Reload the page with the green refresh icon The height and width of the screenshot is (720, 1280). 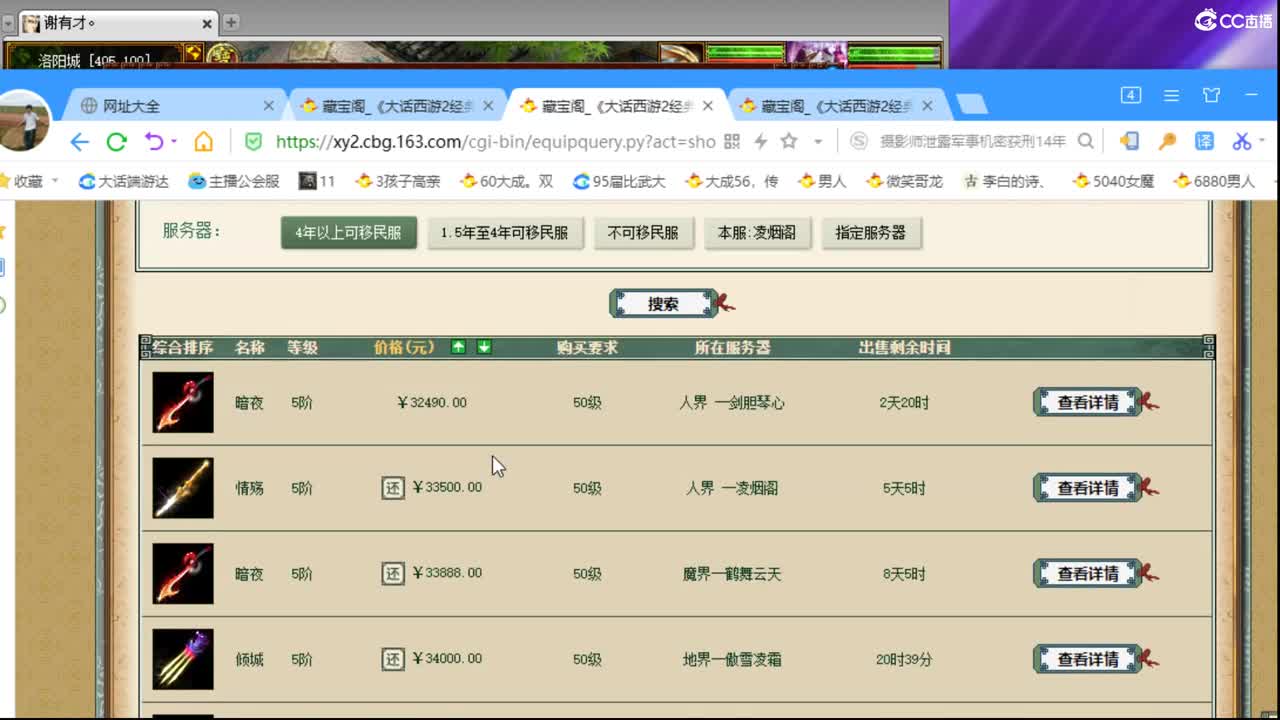pos(117,142)
